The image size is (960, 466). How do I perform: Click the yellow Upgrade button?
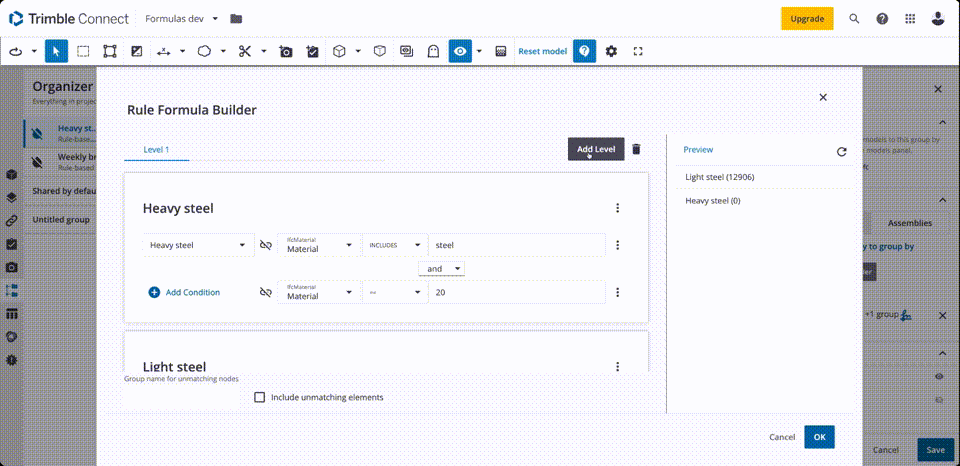pos(807,19)
